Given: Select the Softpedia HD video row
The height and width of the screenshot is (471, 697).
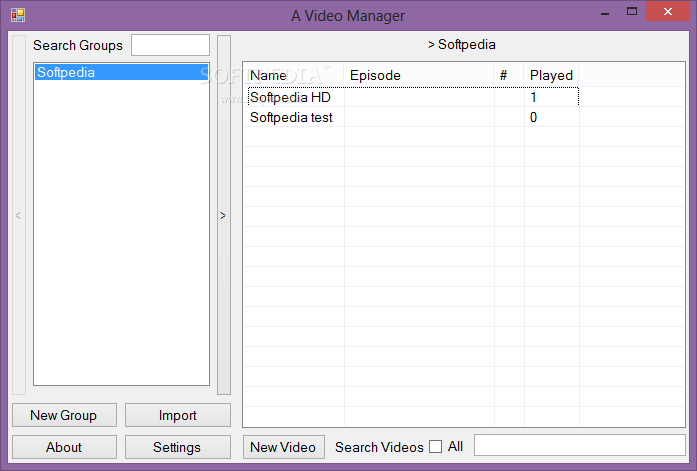Looking at the screenshot, I should pyautogui.click(x=413, y=97).
